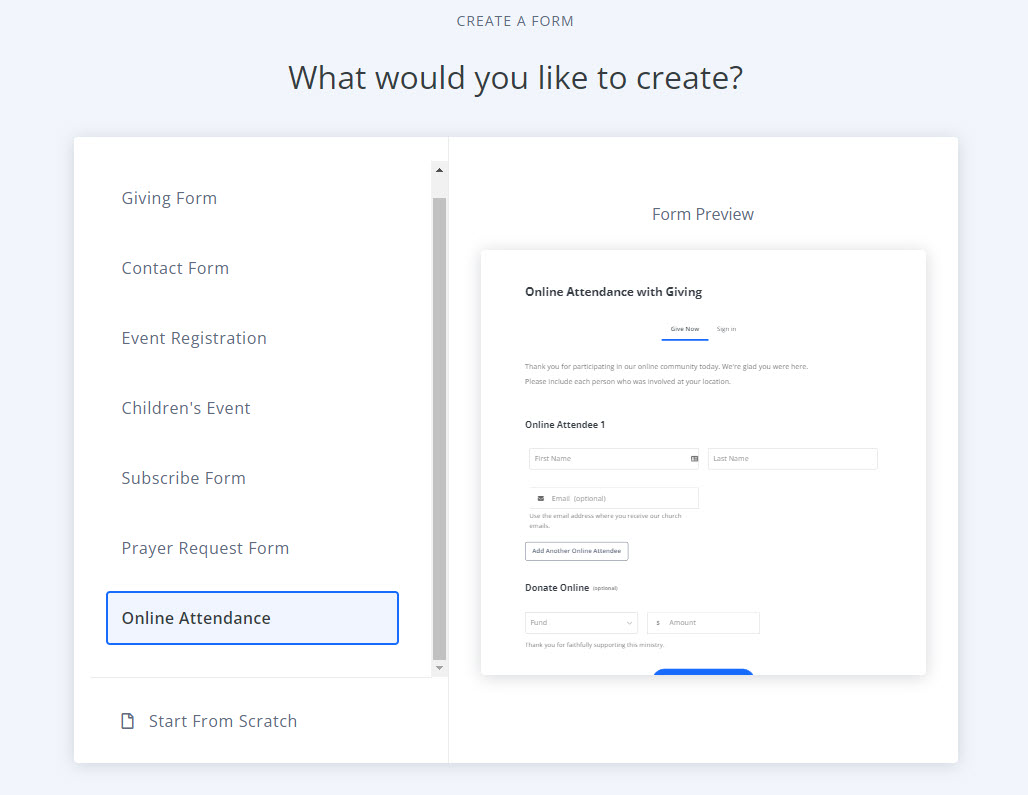
Task: Select the Prayer Request Form template
Action: 205,548
